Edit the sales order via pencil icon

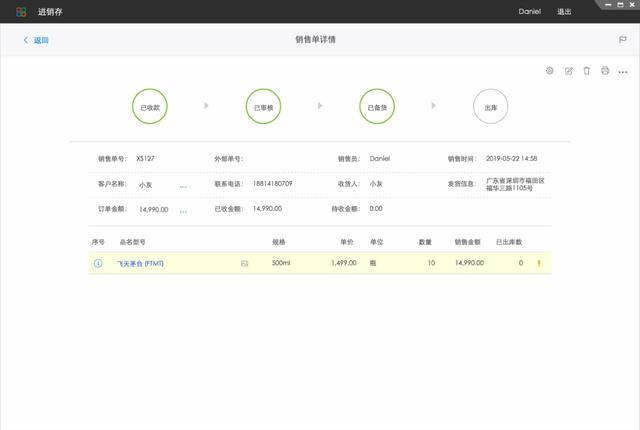(569, 71)
